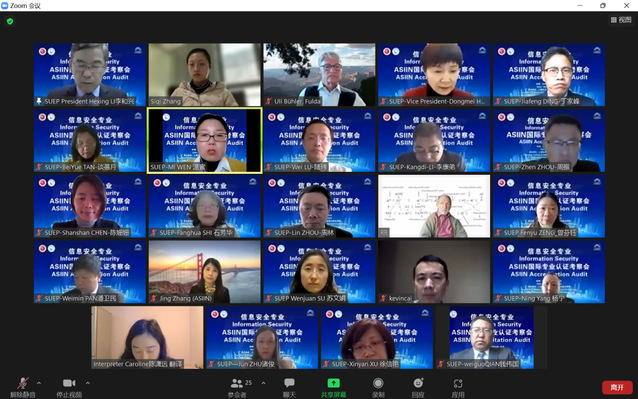This screenshot has height=399, width=638.
Task: Toggle the stop video camera button
Action: coord(69,383)
